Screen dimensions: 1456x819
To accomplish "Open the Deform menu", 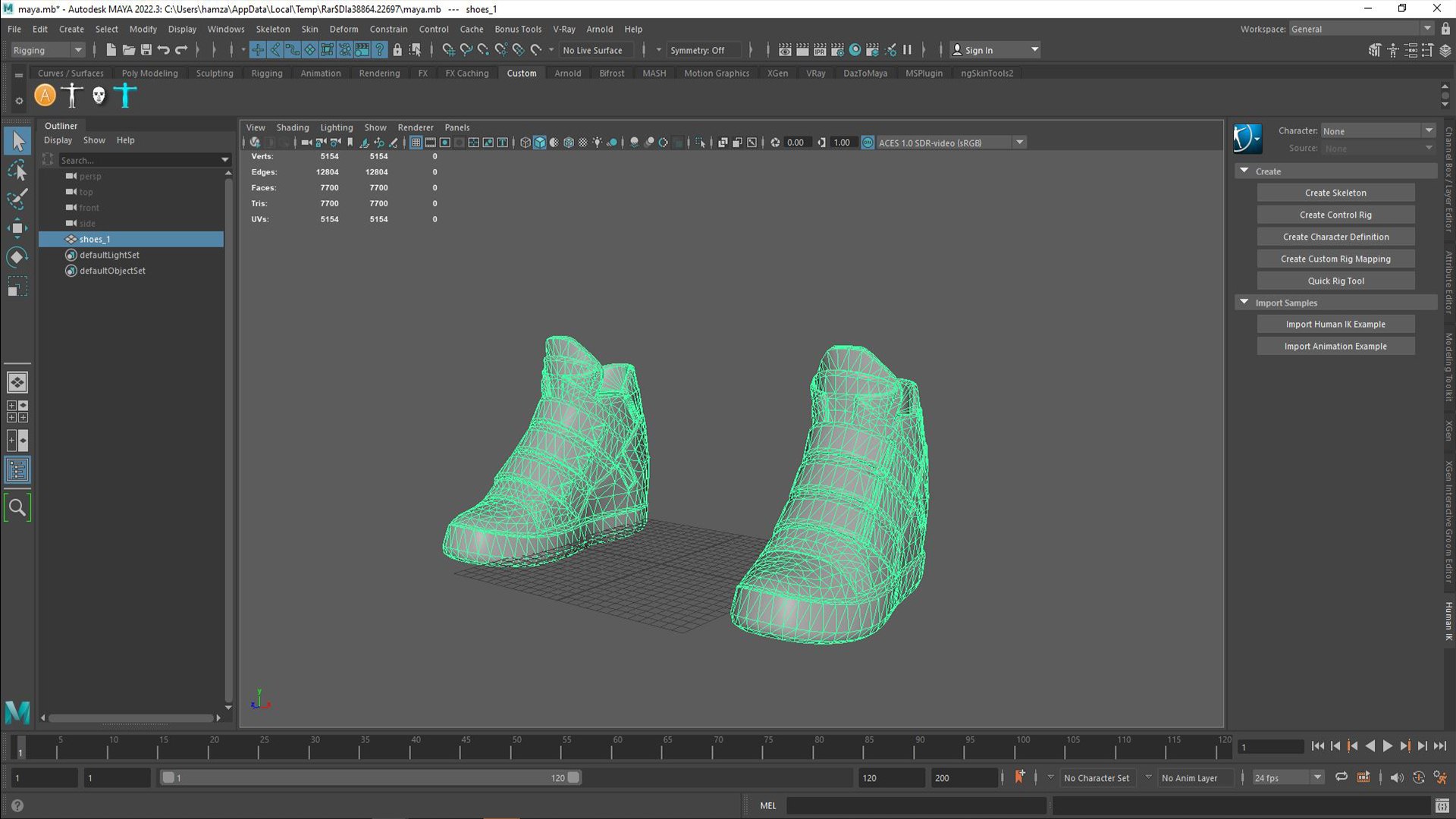I will 344,29.
